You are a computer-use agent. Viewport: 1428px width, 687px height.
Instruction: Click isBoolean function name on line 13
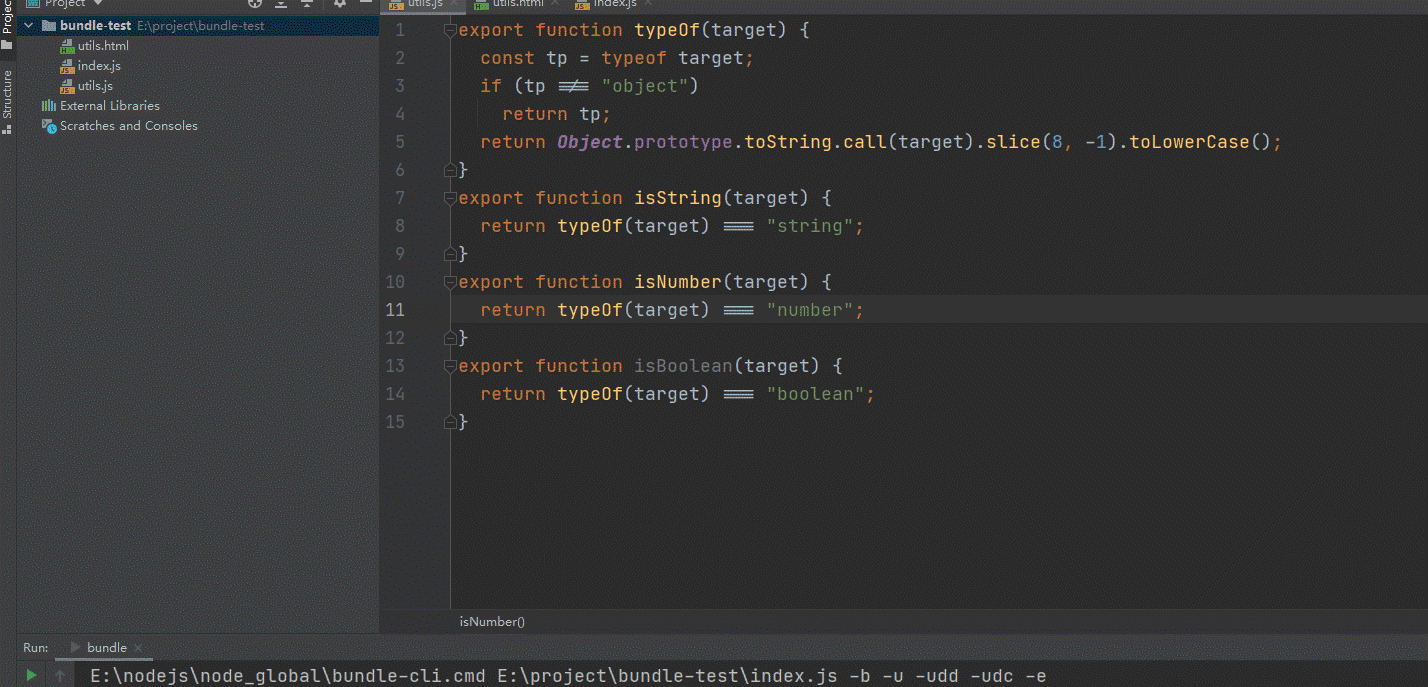pos(683,366)
